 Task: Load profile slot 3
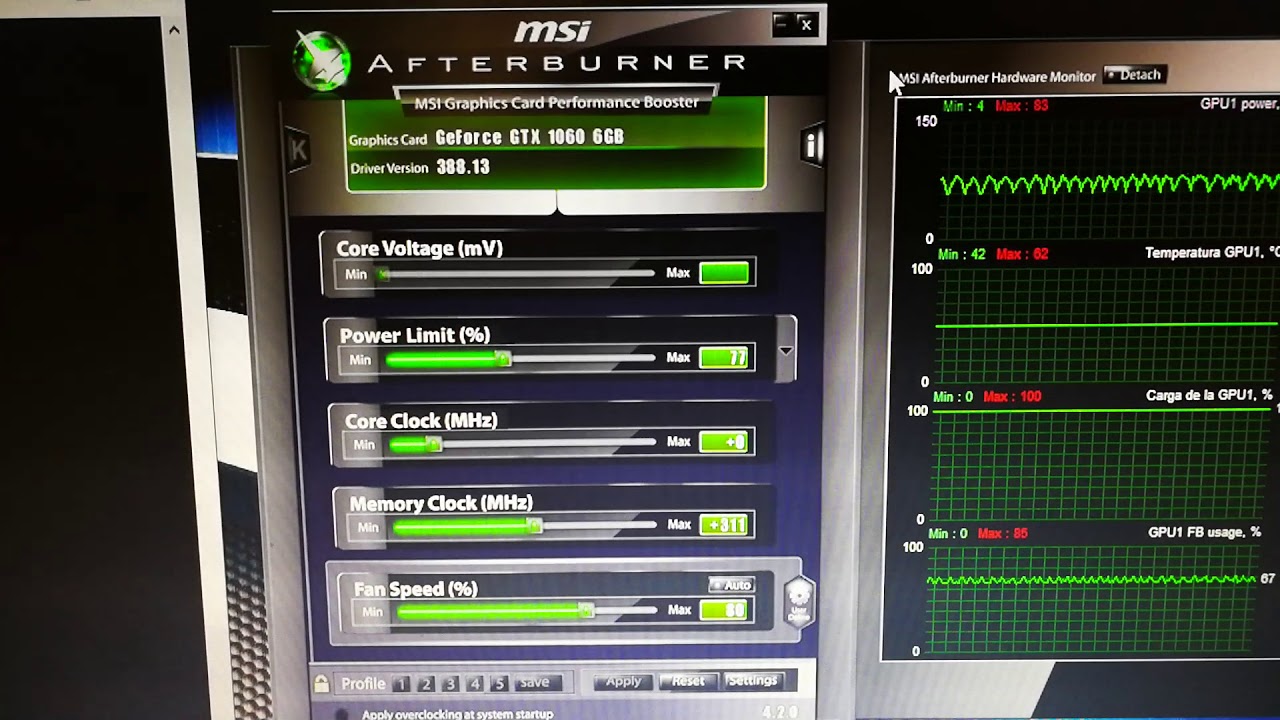pos(450,684)
